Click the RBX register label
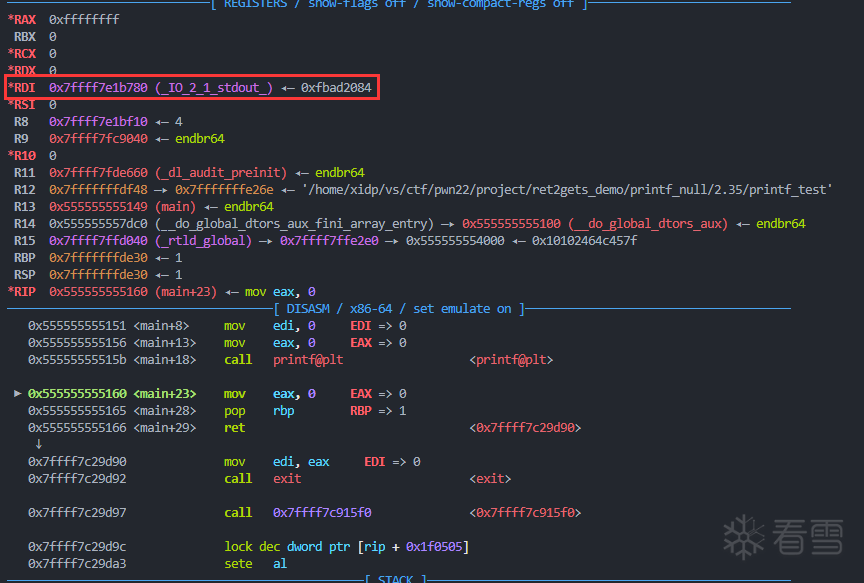Viewport: 864px width, 583px height. (x=25, y=36)
